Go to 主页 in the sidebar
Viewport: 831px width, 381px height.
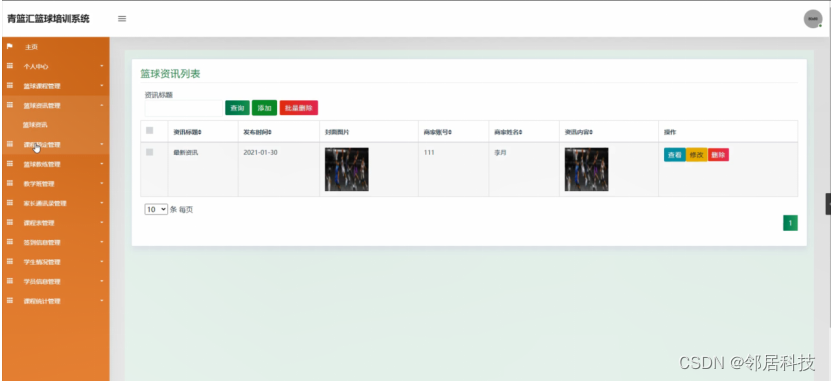click(31, 47)
